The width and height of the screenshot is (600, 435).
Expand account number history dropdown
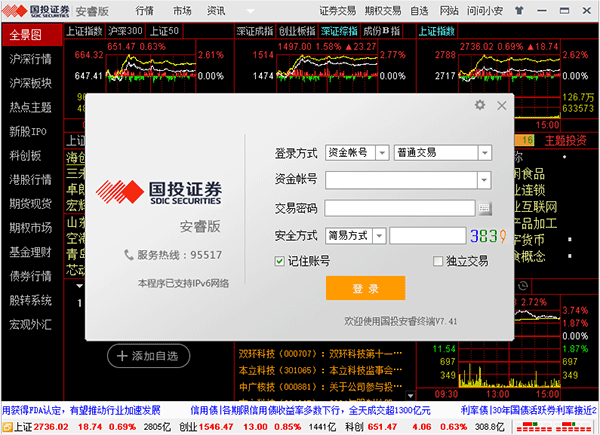[484, 180]
